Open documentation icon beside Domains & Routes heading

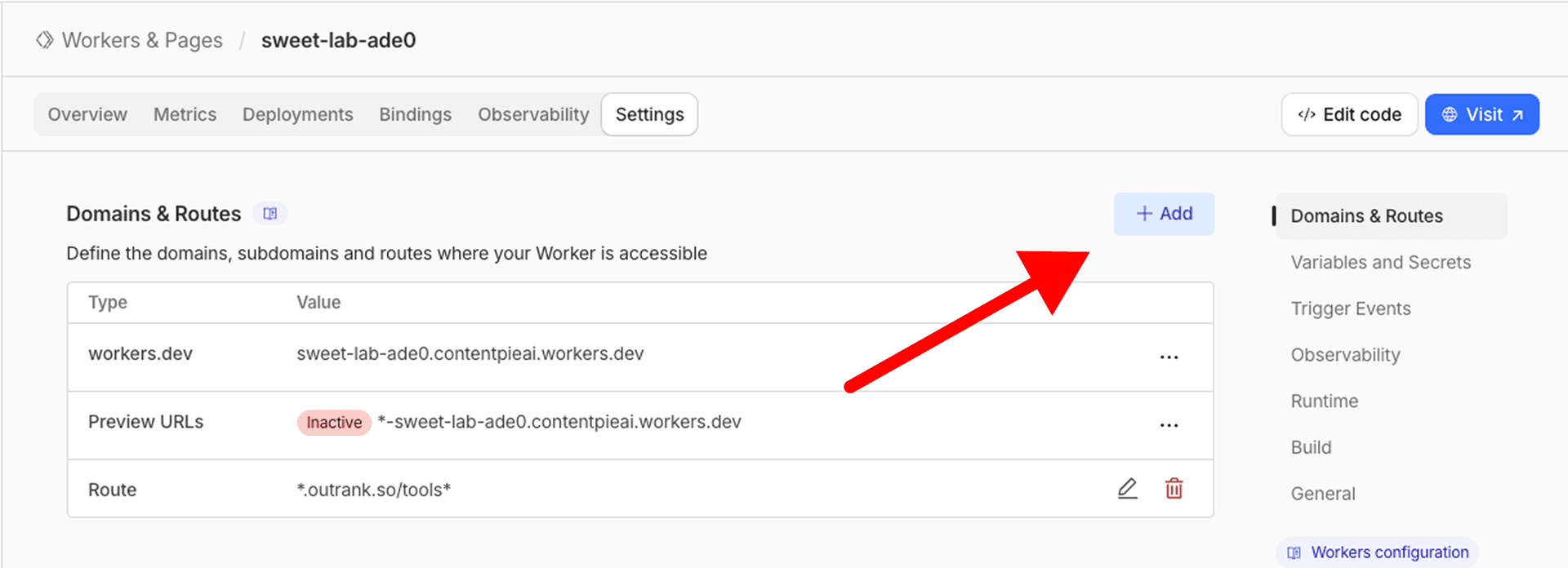pyautogui.click(x=269, y=213)
